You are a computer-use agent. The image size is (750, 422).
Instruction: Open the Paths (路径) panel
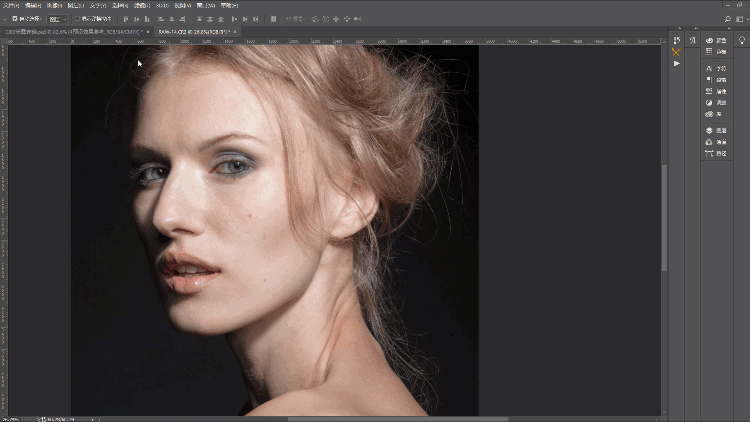pyautogui.click(x=715, y=153)
